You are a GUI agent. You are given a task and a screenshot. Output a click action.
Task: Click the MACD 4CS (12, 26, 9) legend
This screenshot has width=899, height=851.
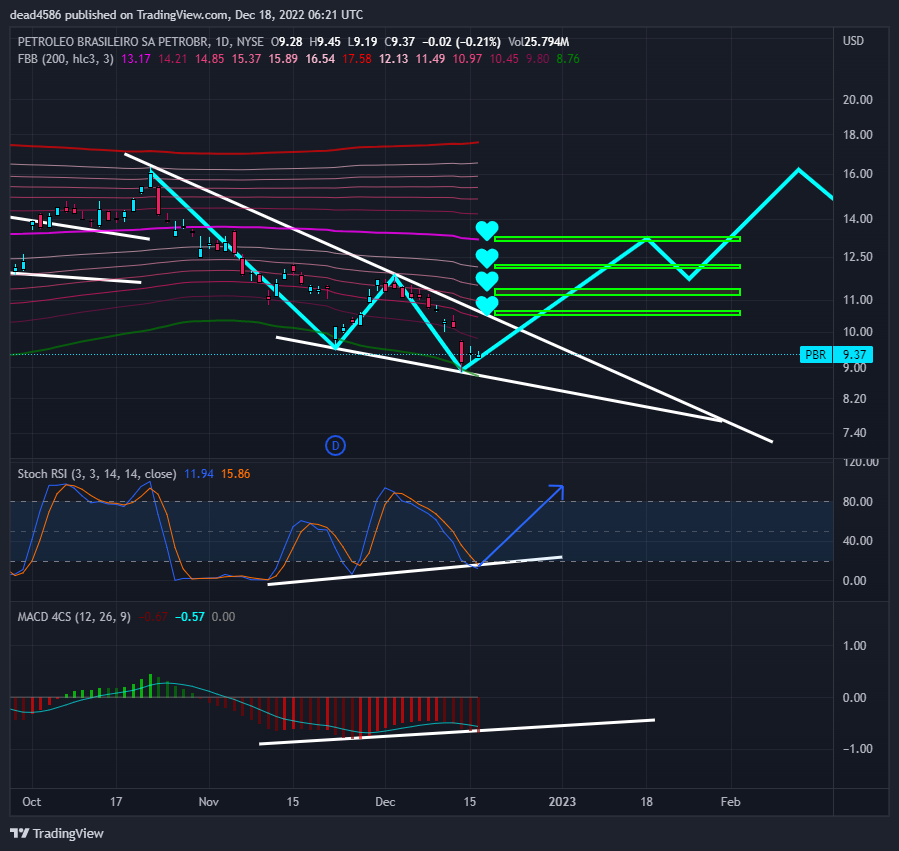[x=74, y=616]
